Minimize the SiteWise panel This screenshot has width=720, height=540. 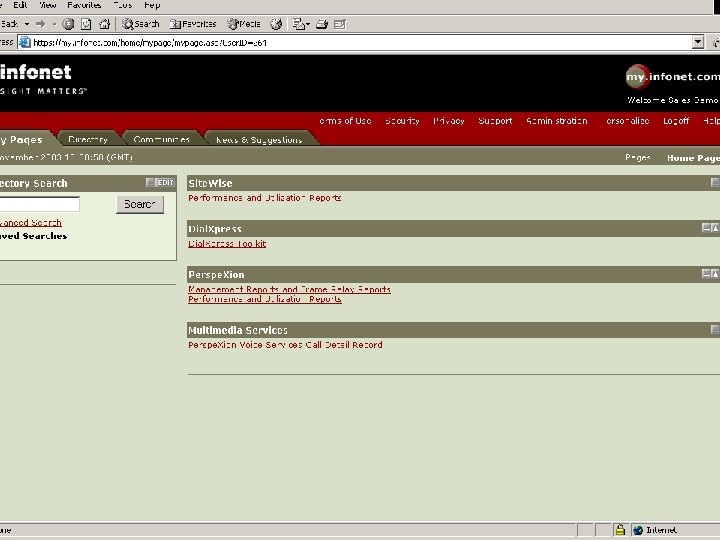[715, 182]
